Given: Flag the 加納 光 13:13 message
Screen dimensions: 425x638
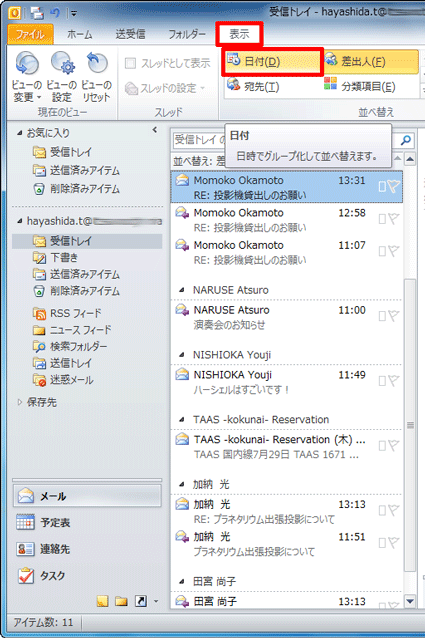Looking at the screenshot, I should tap(394, 510).
